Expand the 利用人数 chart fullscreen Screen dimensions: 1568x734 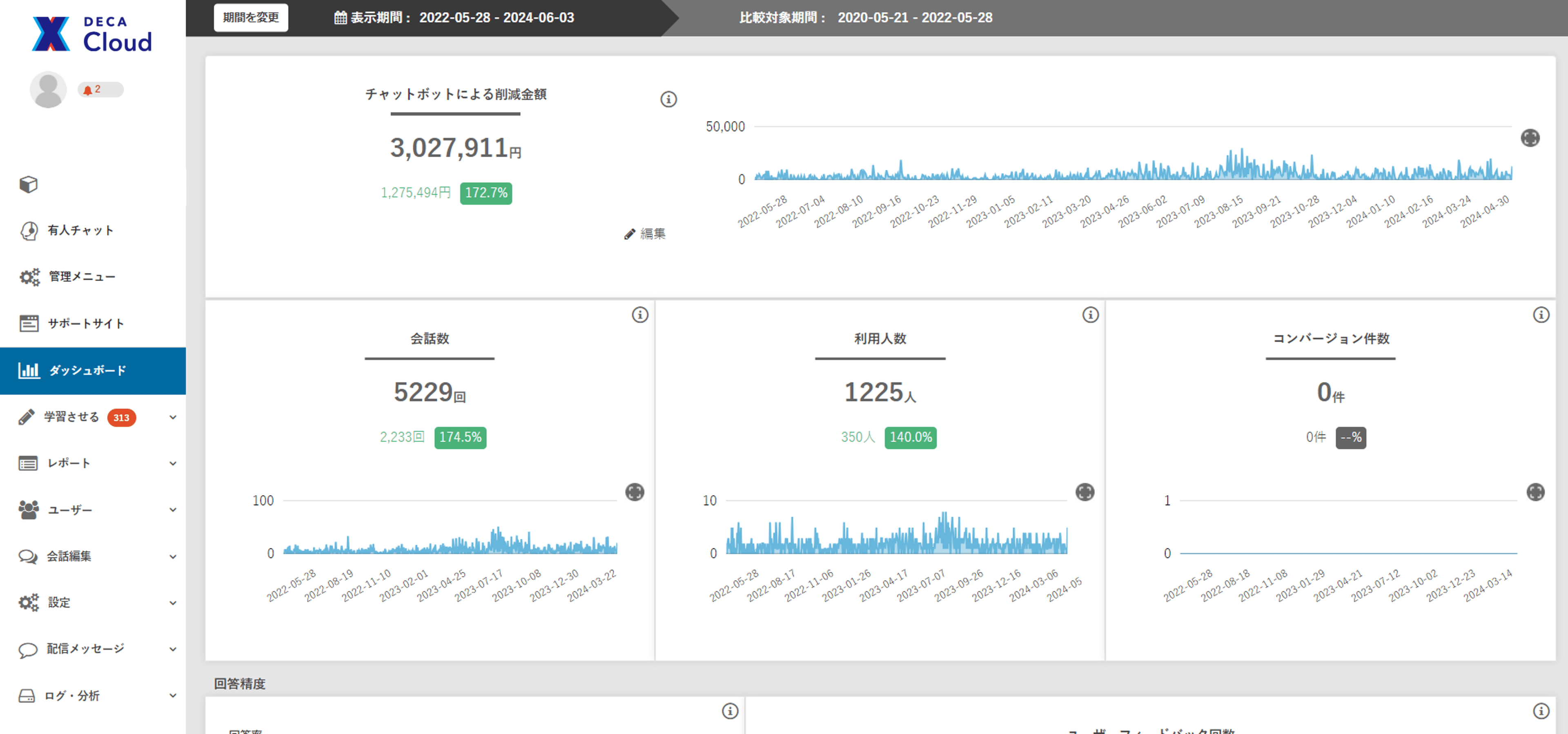coord(1085,492)
